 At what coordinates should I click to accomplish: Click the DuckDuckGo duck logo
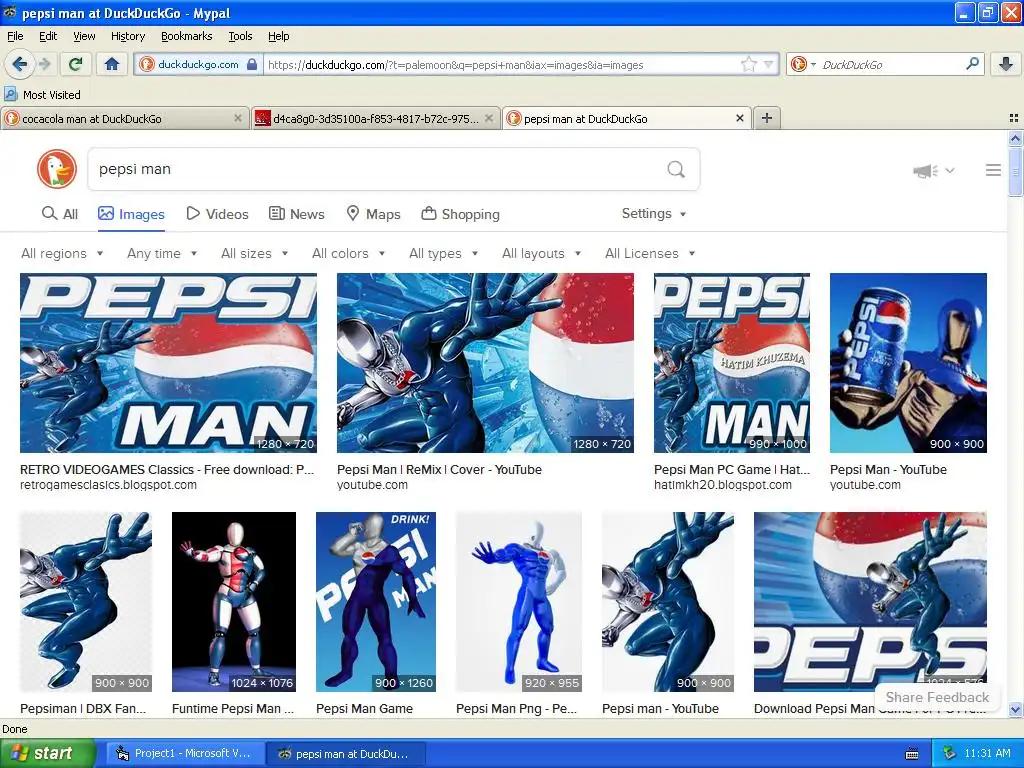57,168
